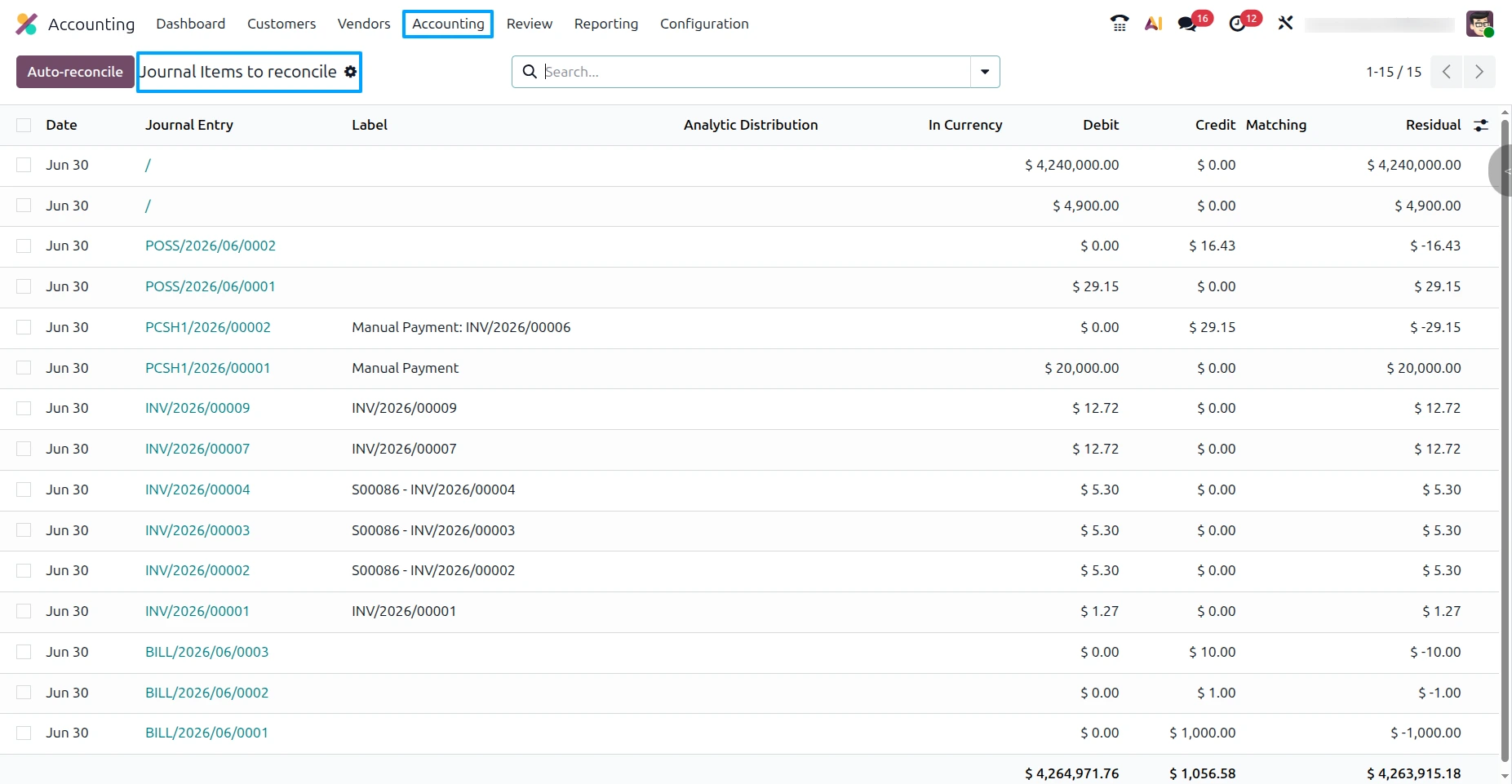This screenshot has width=1512, height=784.
Task: Open the AI assistant icon
Action: [1153, 24]
